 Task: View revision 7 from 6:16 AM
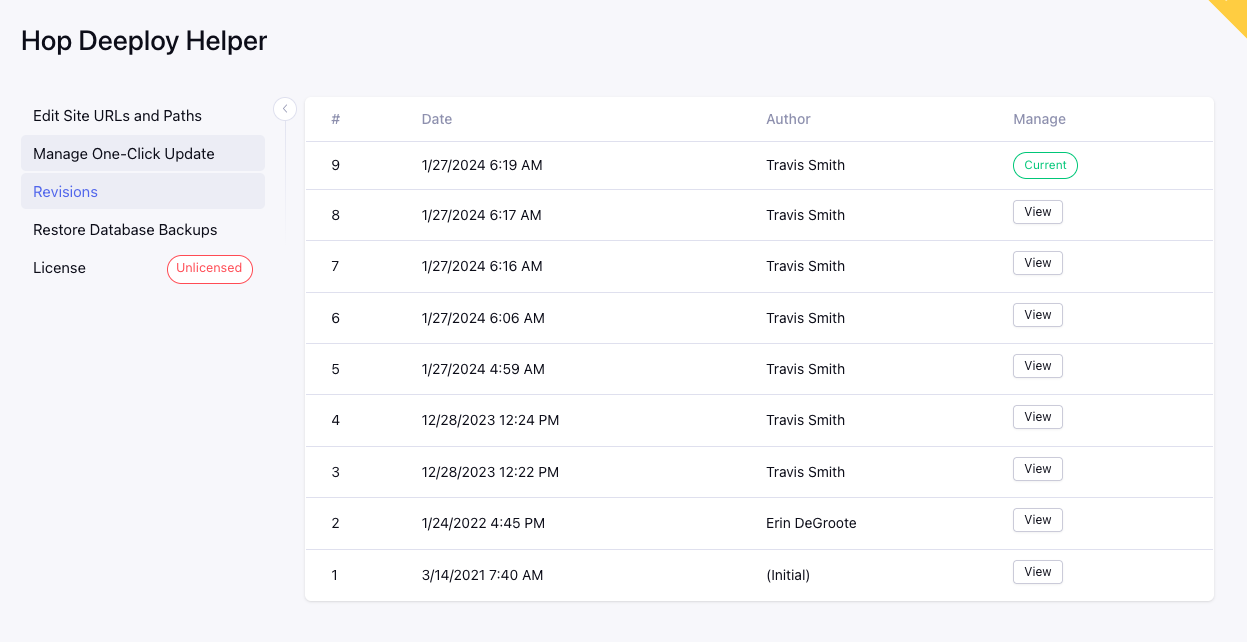coord(1037,263)
